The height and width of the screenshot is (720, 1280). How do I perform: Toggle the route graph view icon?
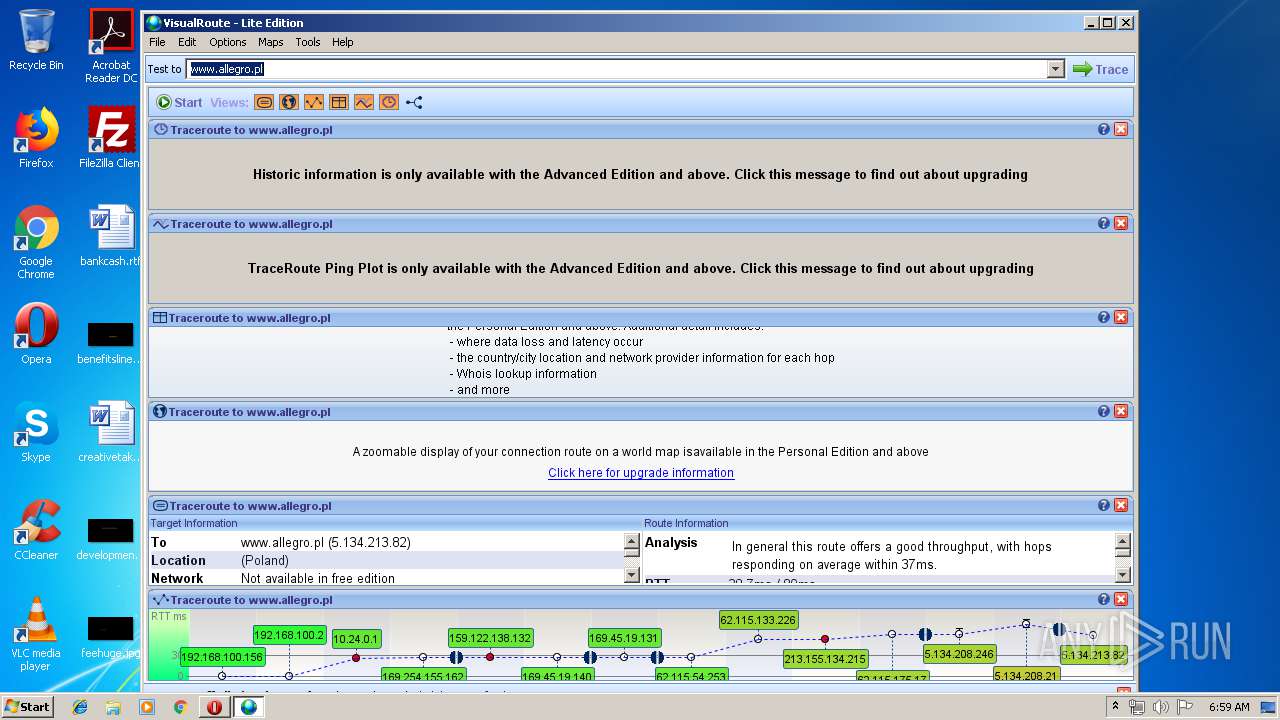coord(314,102)
